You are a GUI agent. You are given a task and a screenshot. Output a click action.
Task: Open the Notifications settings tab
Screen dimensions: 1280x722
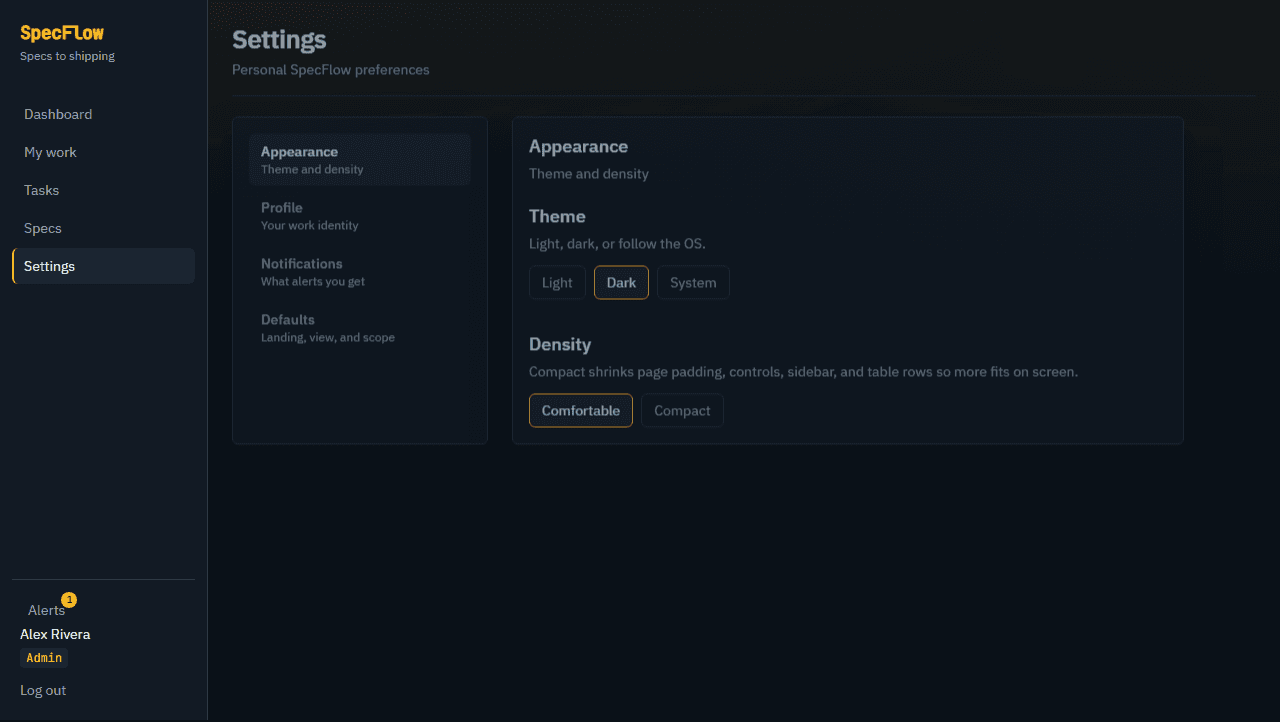pos(360,272)
